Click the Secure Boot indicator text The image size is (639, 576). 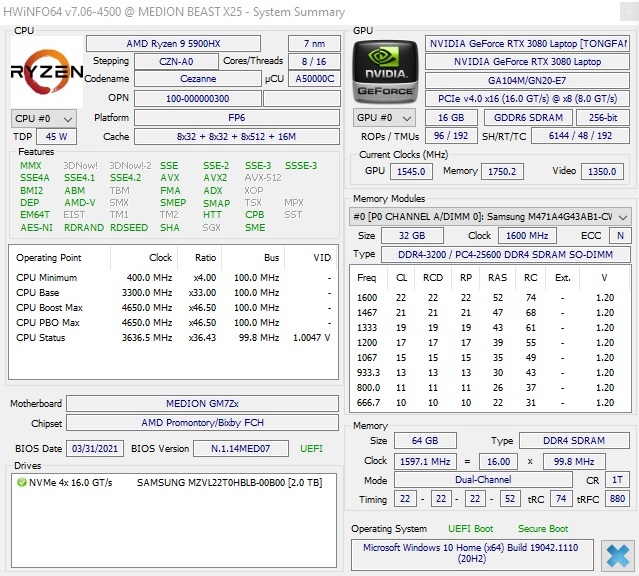(x=543, y=528)
